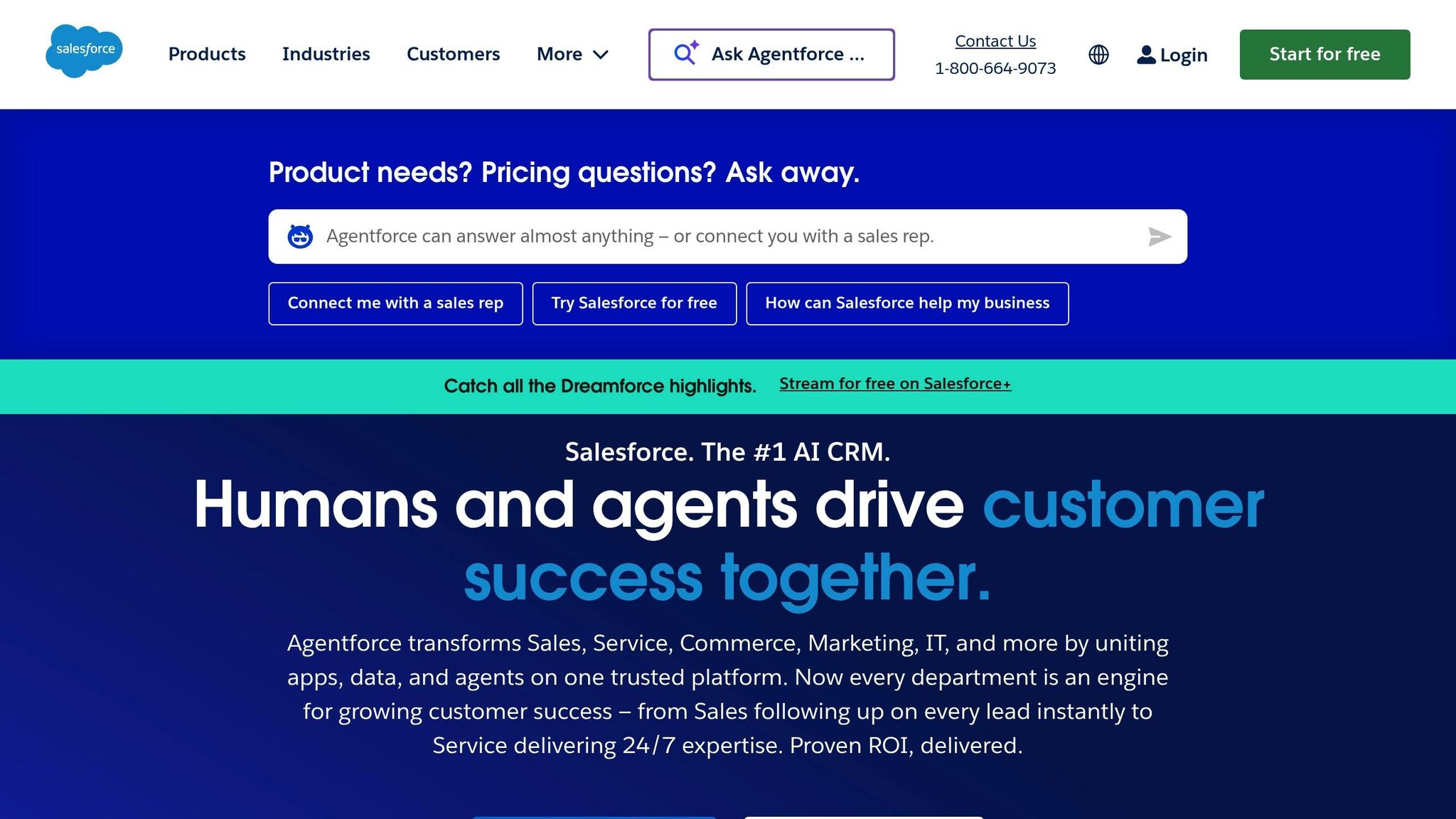Click the Dreamforce highlights banner
The image size is (1456, 819).
pos(599,385)
